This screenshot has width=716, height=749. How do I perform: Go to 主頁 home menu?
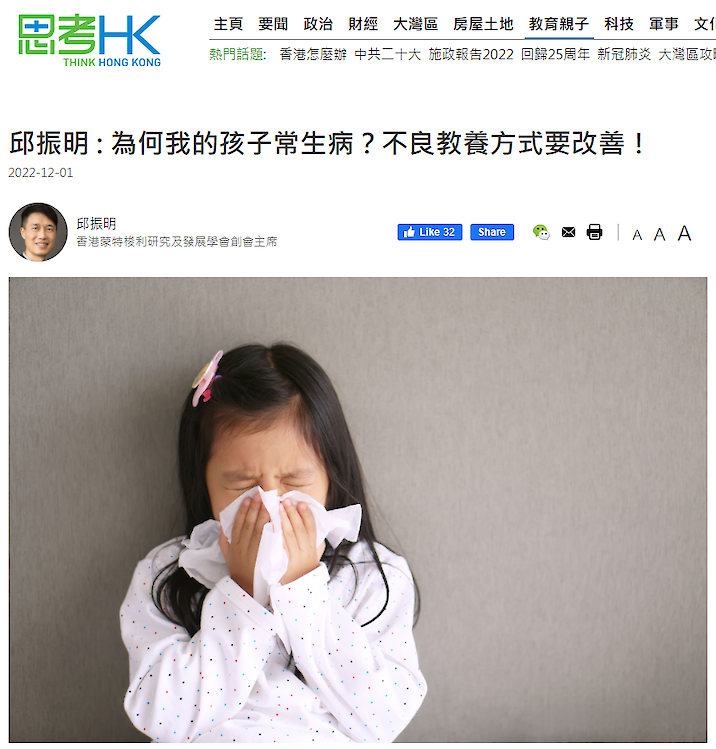tap(228, 24)
